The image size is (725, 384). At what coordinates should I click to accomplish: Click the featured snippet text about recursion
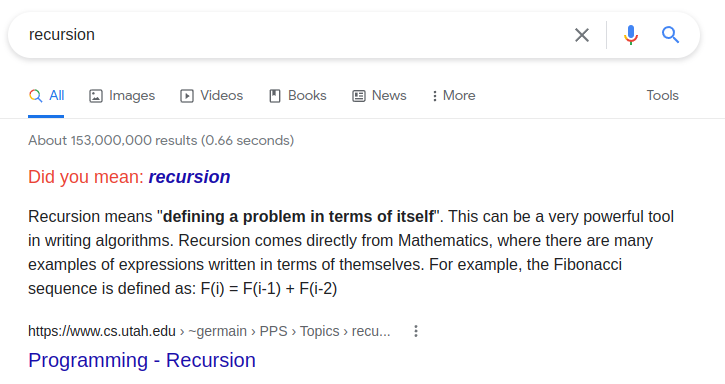click(x=351, y=253)
